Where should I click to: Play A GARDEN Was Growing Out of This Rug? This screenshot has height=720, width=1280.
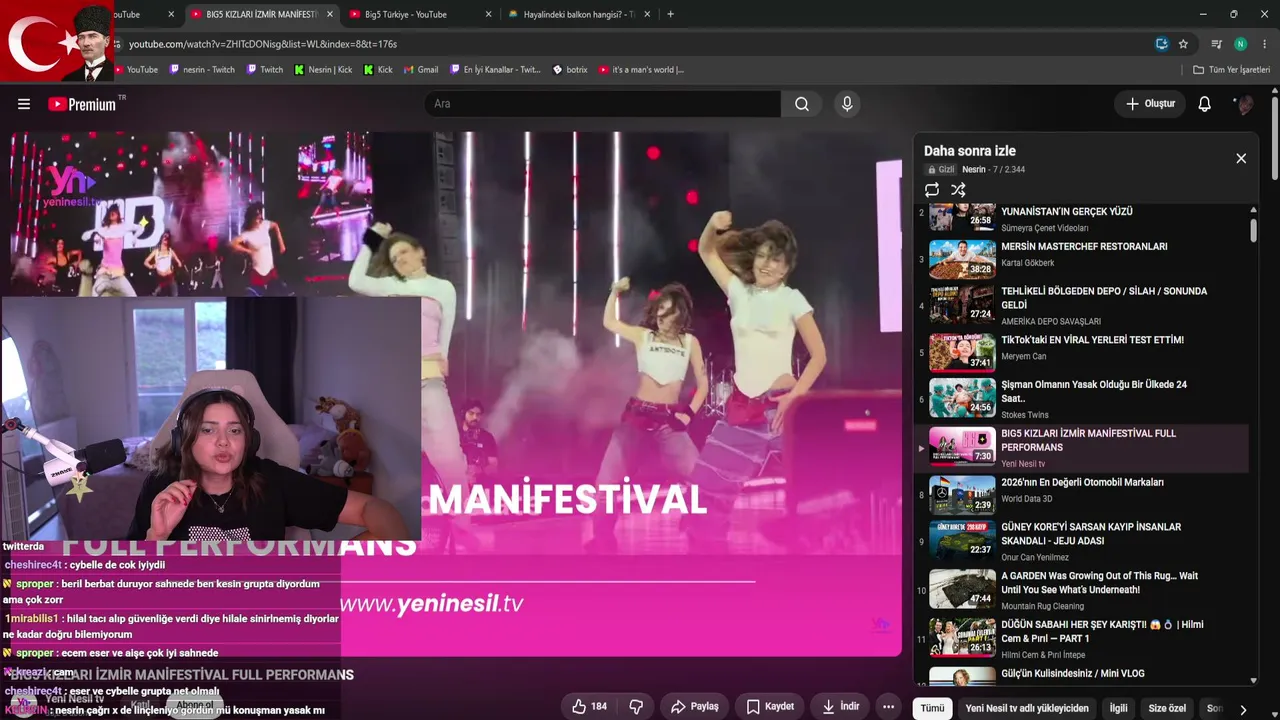point(1100,582)
